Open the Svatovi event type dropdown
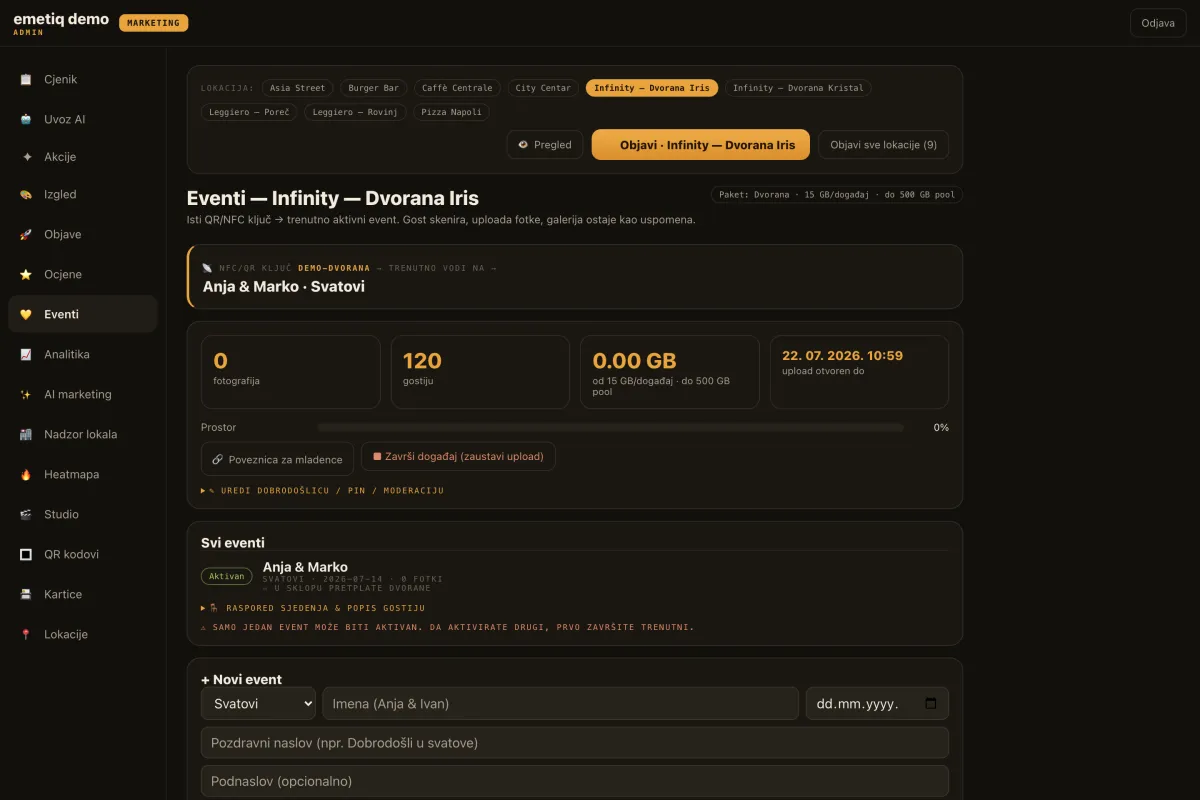This screenshot has height=800, width=1200. click(x=258, y=703)
